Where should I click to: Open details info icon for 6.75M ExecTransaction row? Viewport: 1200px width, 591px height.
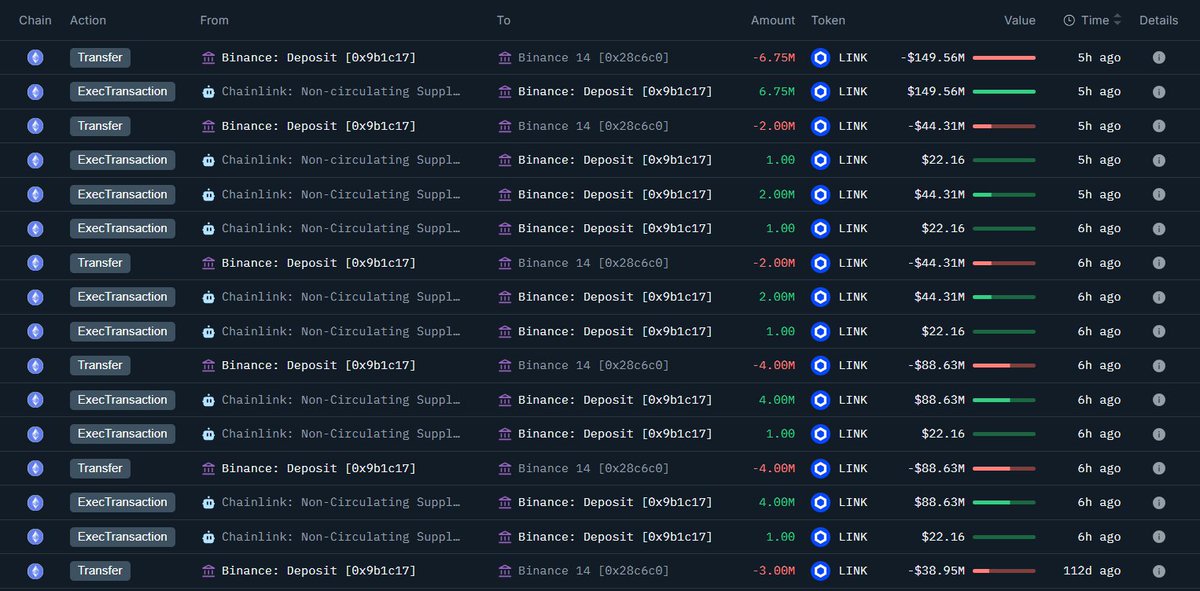tap(1159, 92)
